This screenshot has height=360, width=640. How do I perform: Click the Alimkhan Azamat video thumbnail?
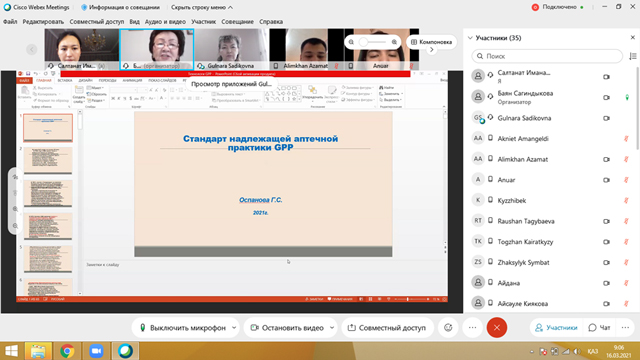tap(306, 49)
